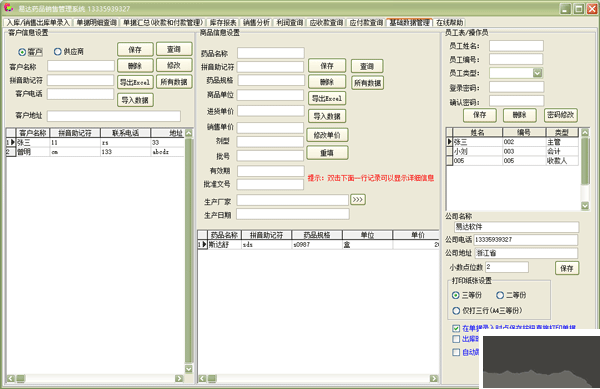Click the 员工姓名 input field
600x389 pixels.
pos(516,46)
